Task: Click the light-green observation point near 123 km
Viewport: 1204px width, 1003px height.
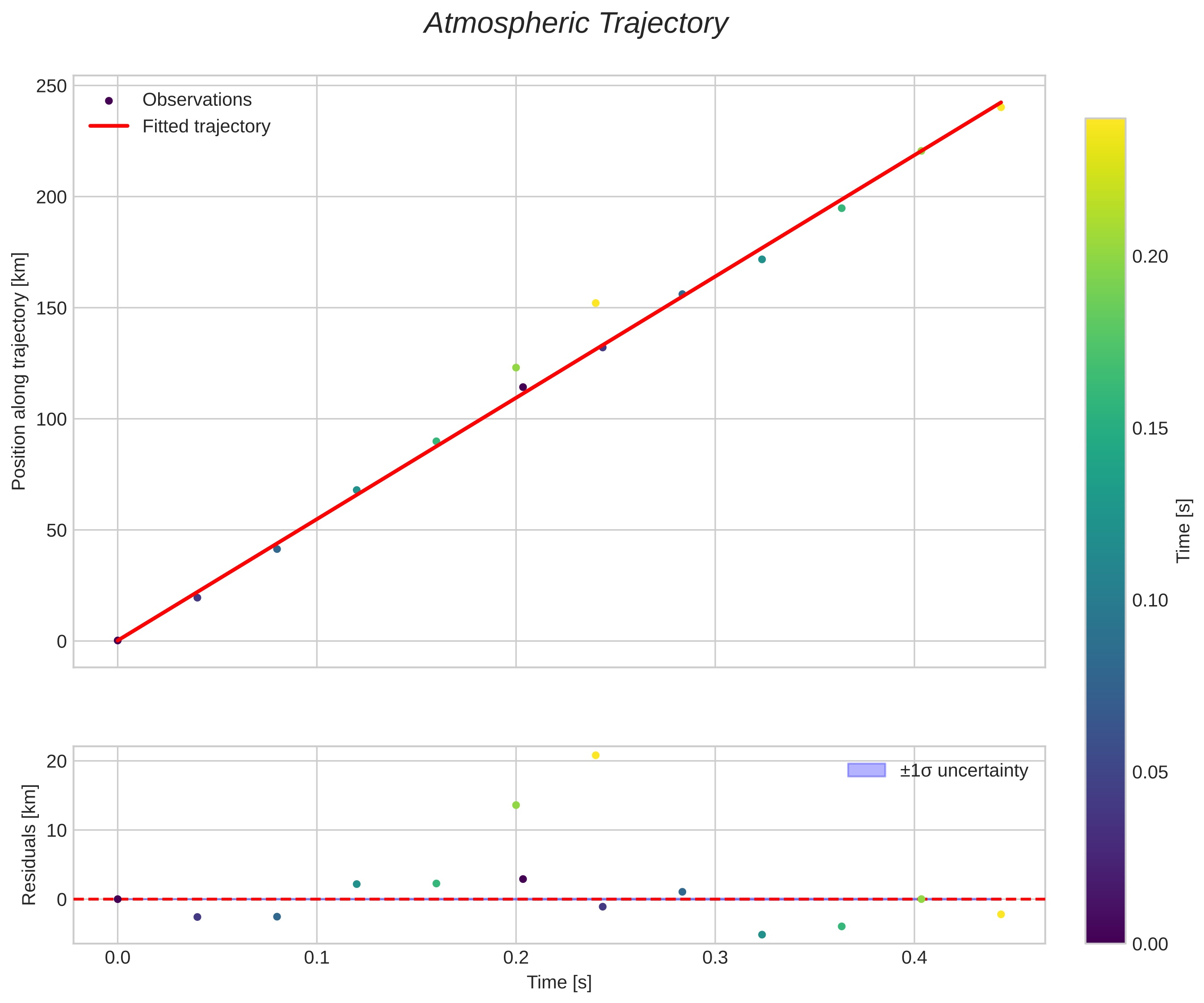Action: coord(516,368)
